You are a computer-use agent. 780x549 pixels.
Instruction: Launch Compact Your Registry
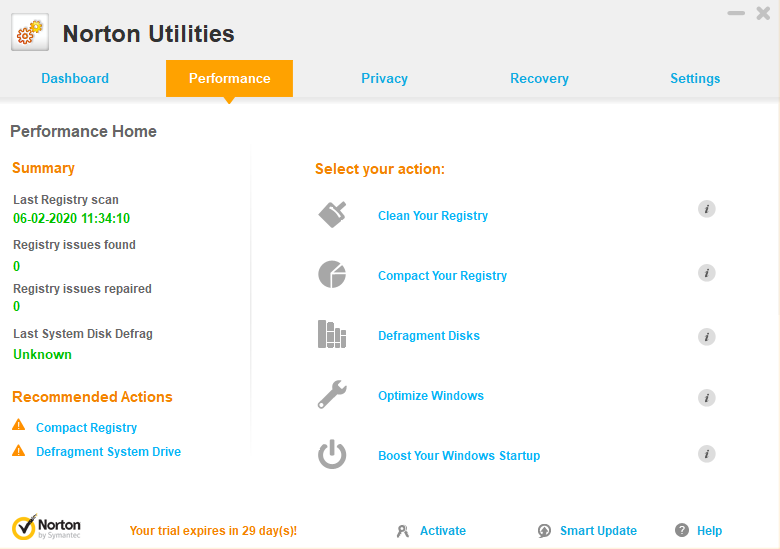tap(442, 276)
